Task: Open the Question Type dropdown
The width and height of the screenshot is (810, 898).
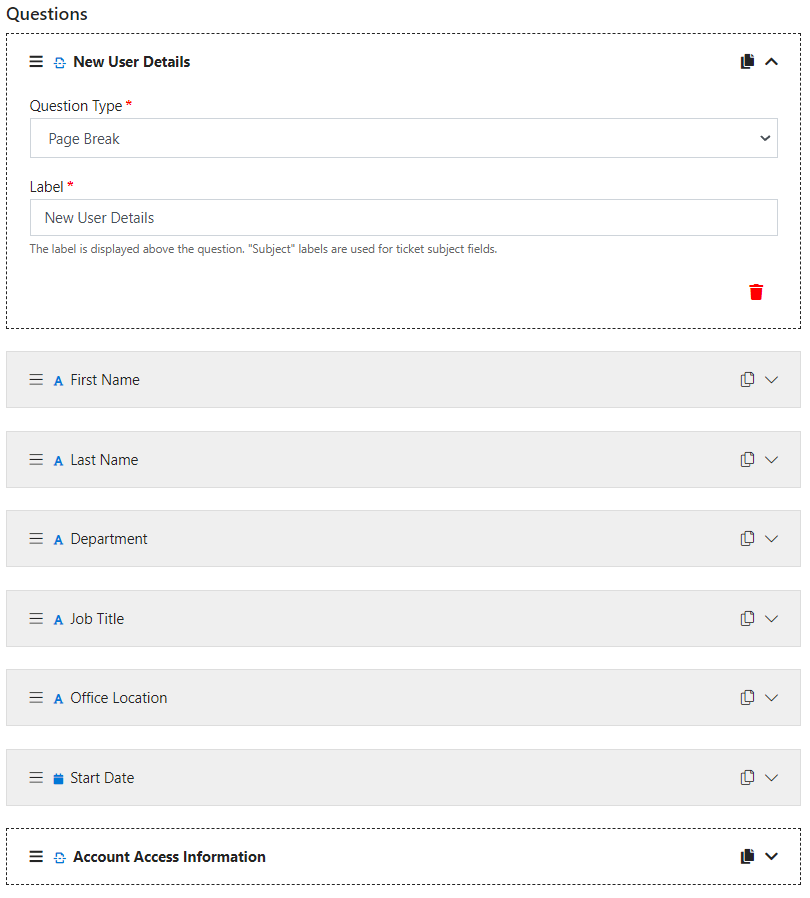Action: pos(403,139)
